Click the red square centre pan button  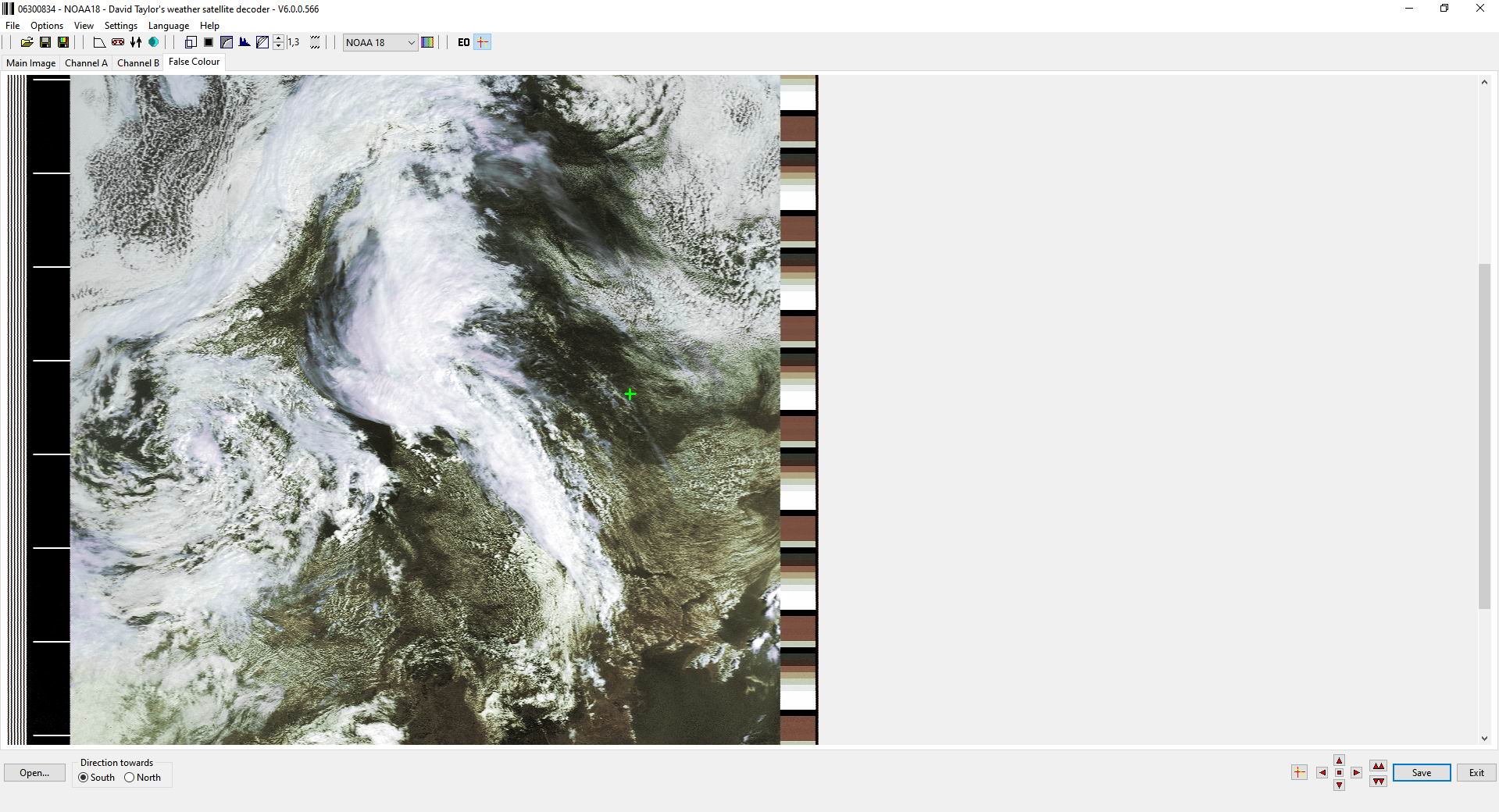[1339, 773]
